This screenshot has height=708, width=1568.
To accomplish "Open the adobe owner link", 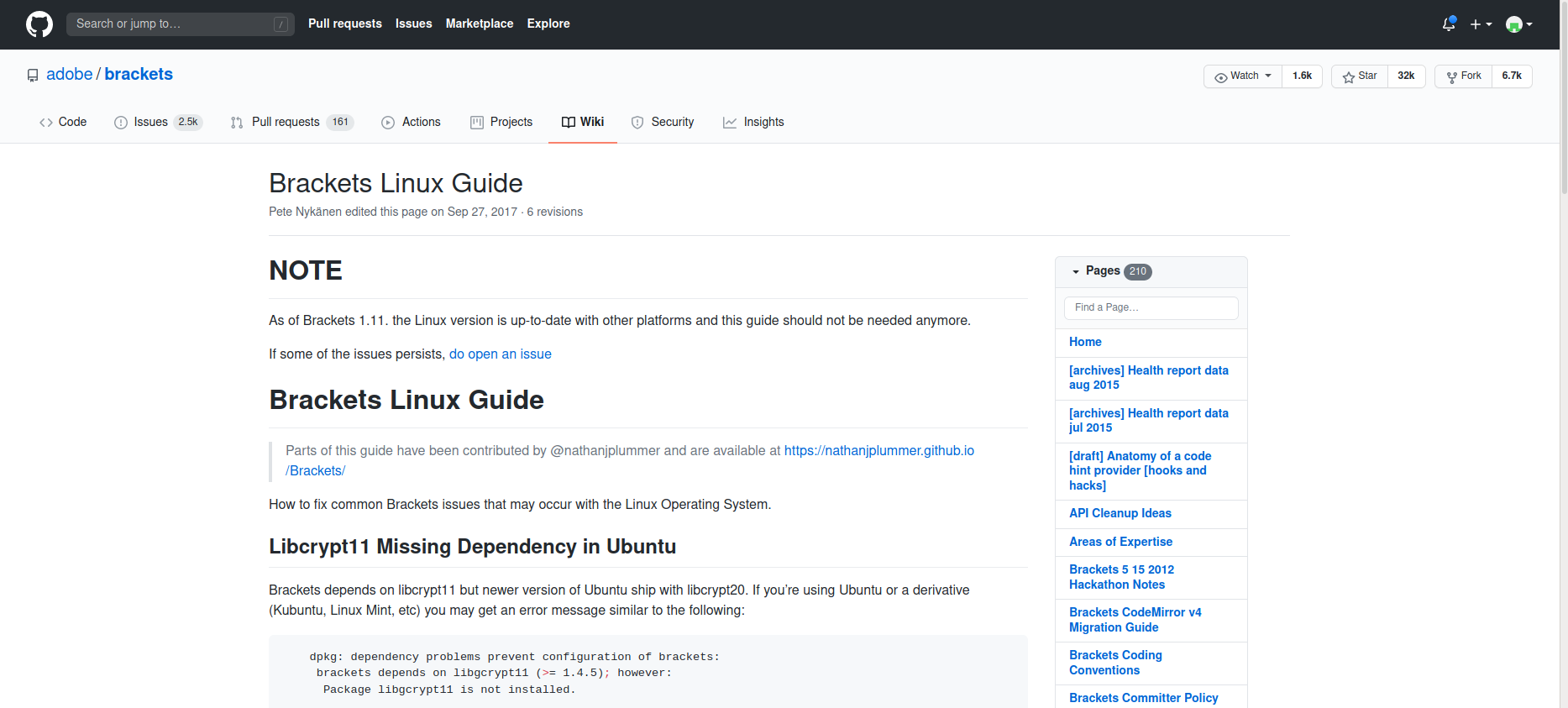I will click(70, 74).
